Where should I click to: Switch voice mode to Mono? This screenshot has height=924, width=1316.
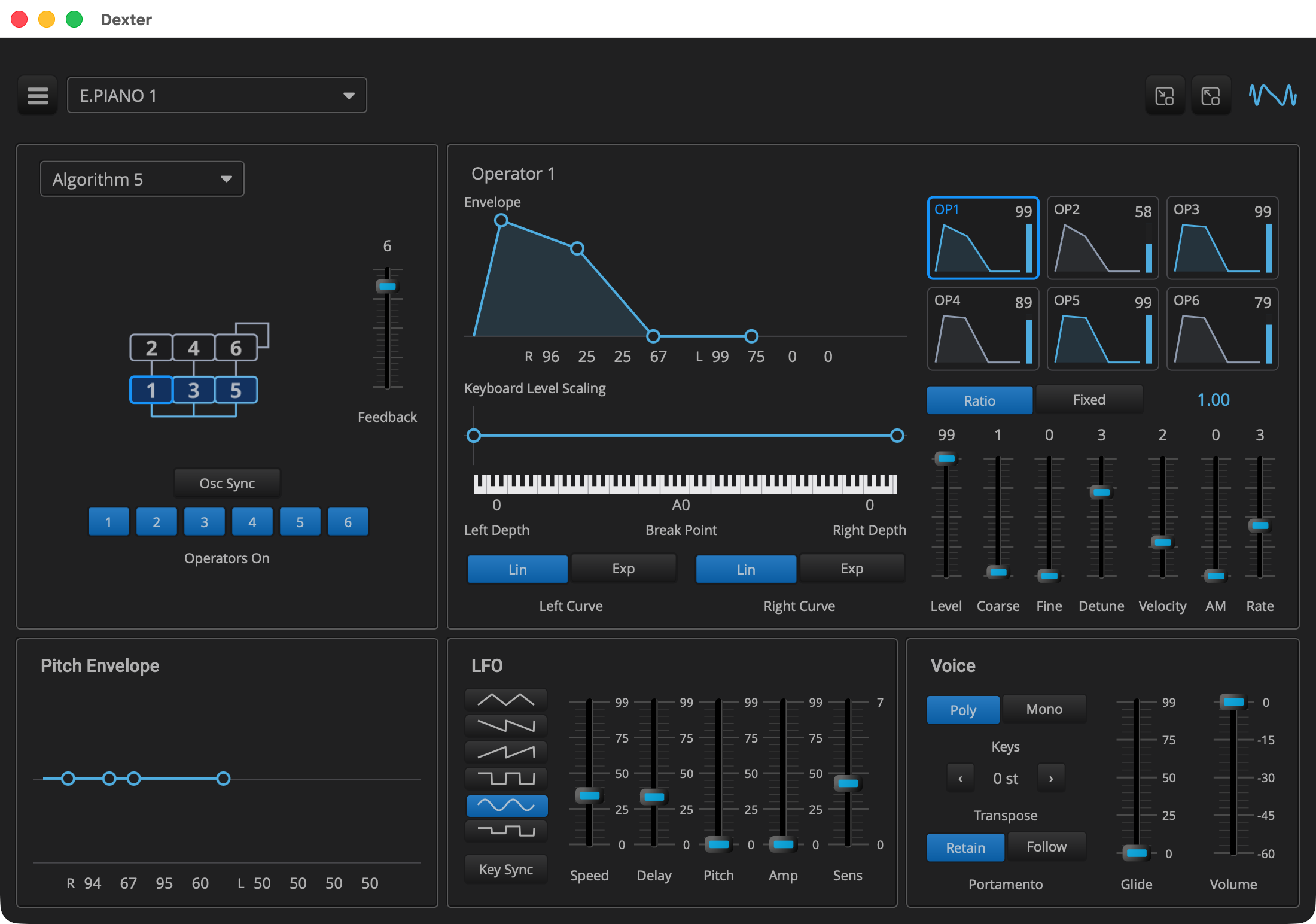pos(1044,709)
